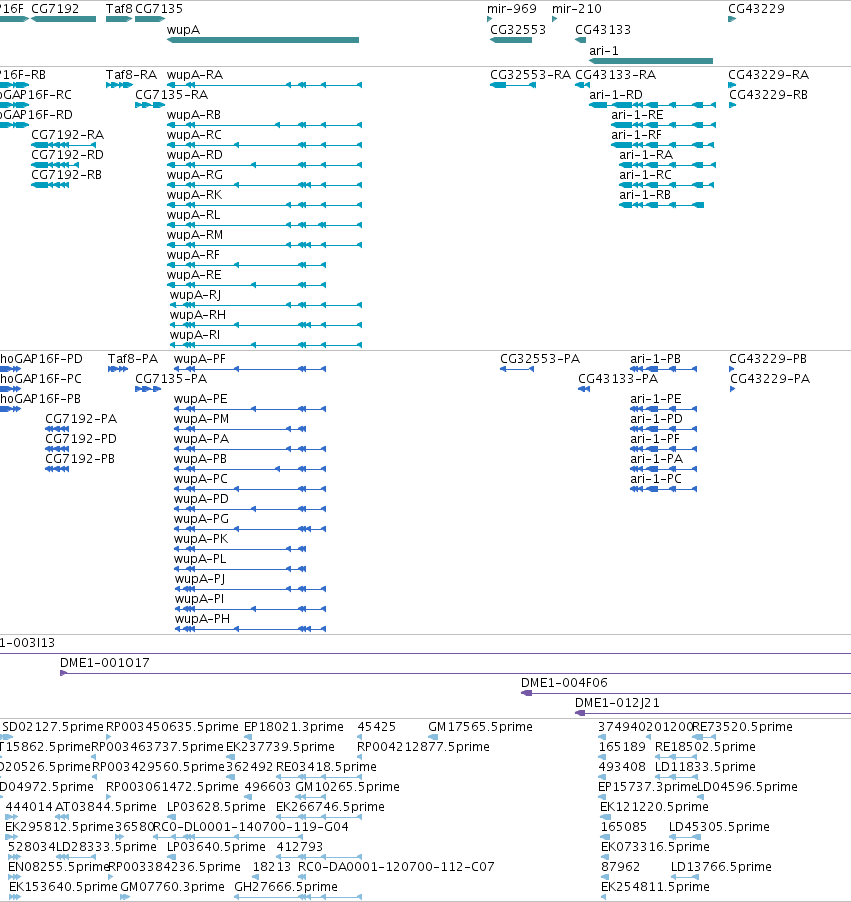The width and height of the screenshot is (851, 902).
Task: Click the CG7135 gene label in top track
Action: point(159,9)
